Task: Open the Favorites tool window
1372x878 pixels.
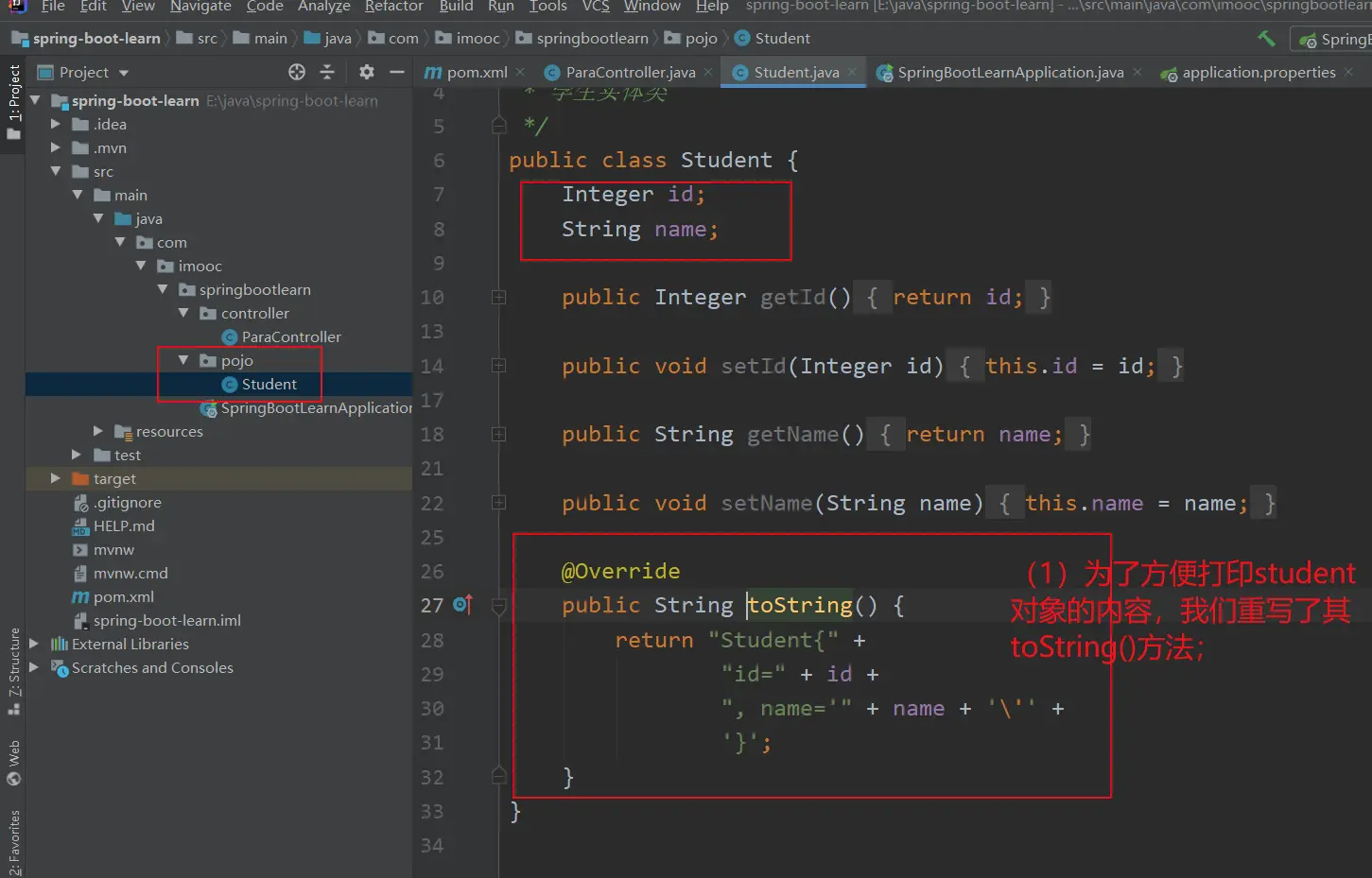Action: [x=13, y=841]
